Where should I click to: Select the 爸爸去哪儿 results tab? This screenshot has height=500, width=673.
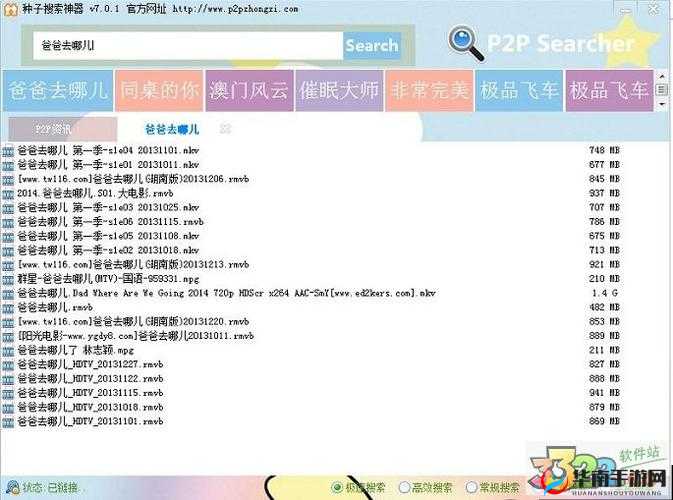[172, 129]
